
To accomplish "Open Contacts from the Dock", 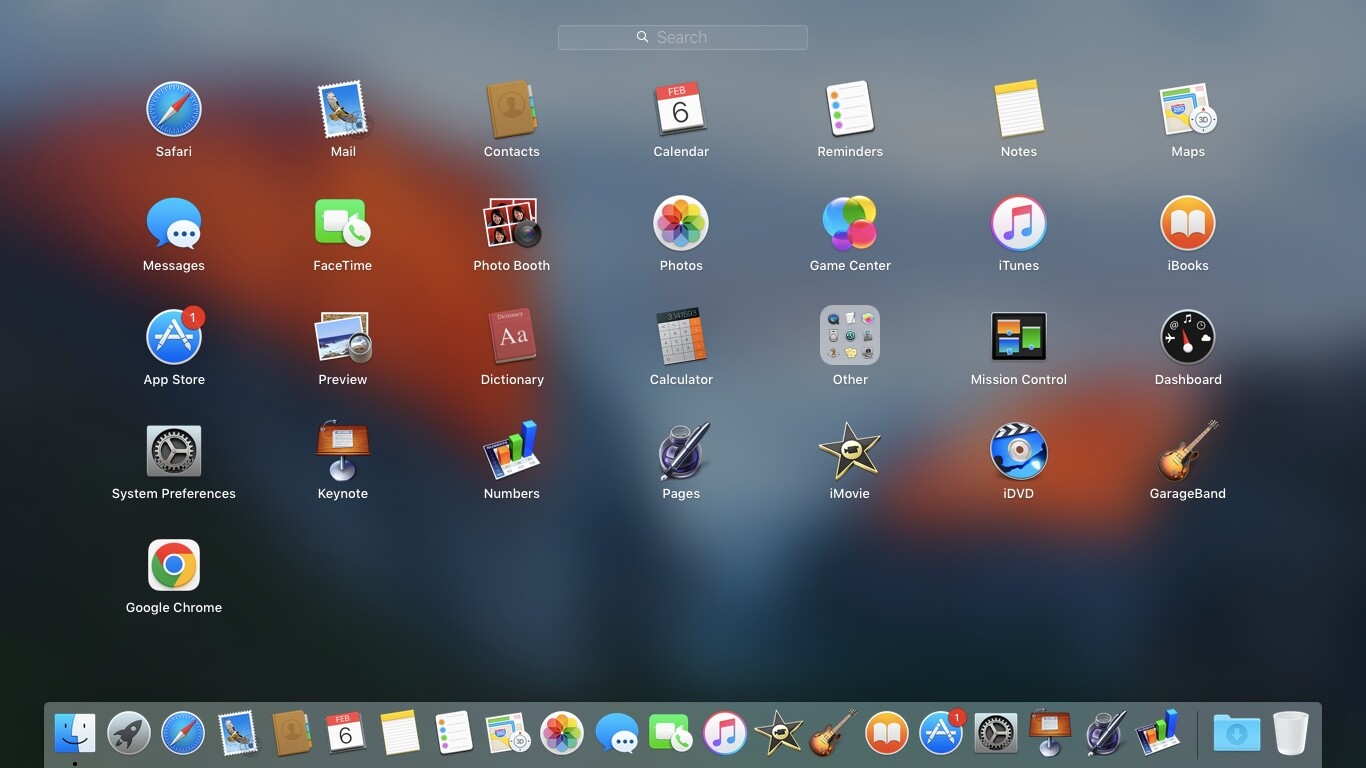I will [291, 733].
